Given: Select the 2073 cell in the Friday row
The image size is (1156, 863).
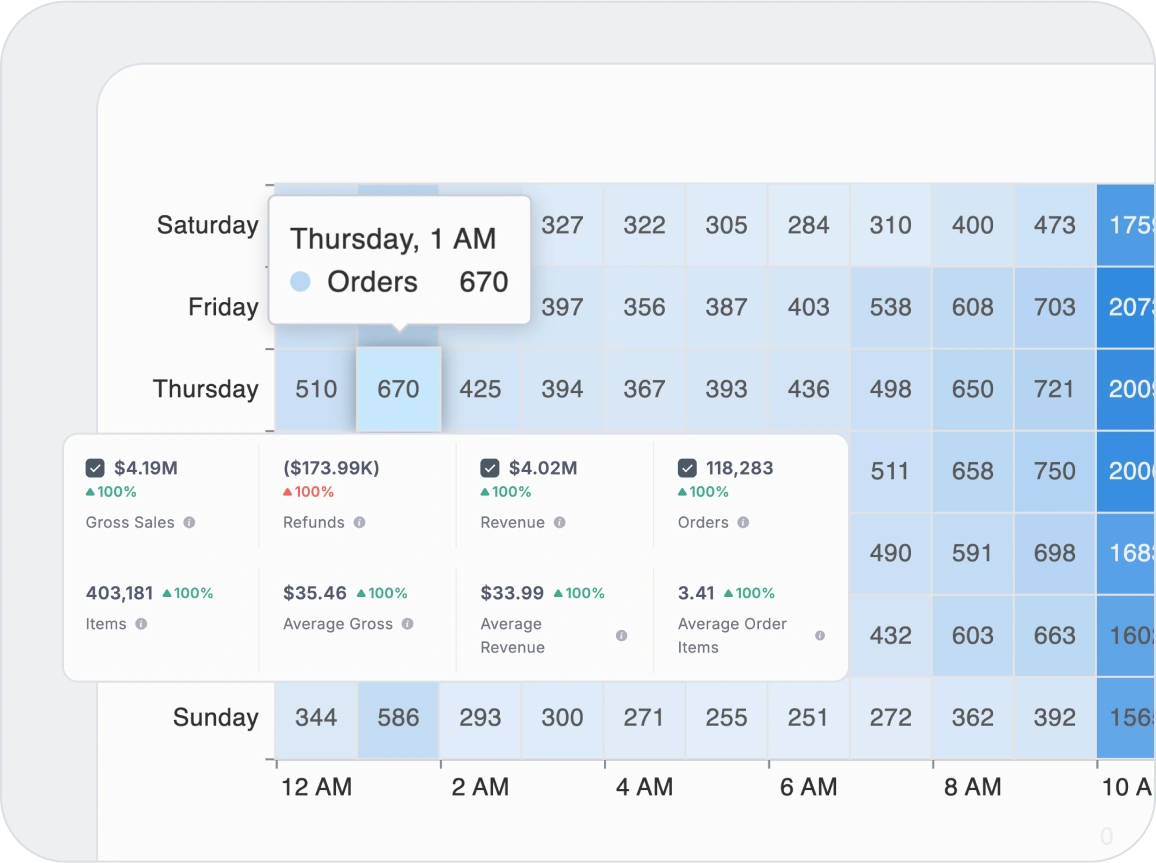Looking at the screenshot, I should (x=1128, y=308).
